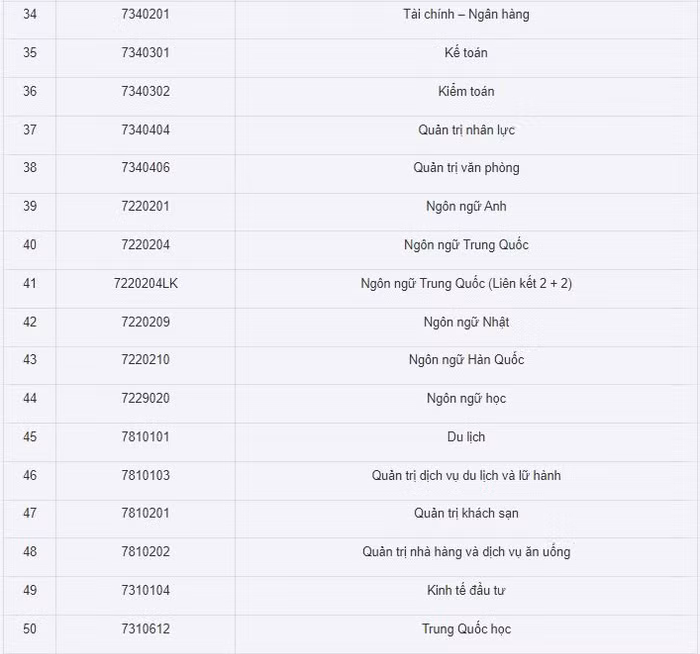Select the "Tài chính – Ngân hàng" cell
This screenshot has height=654, width=700.
click(466, 14)
